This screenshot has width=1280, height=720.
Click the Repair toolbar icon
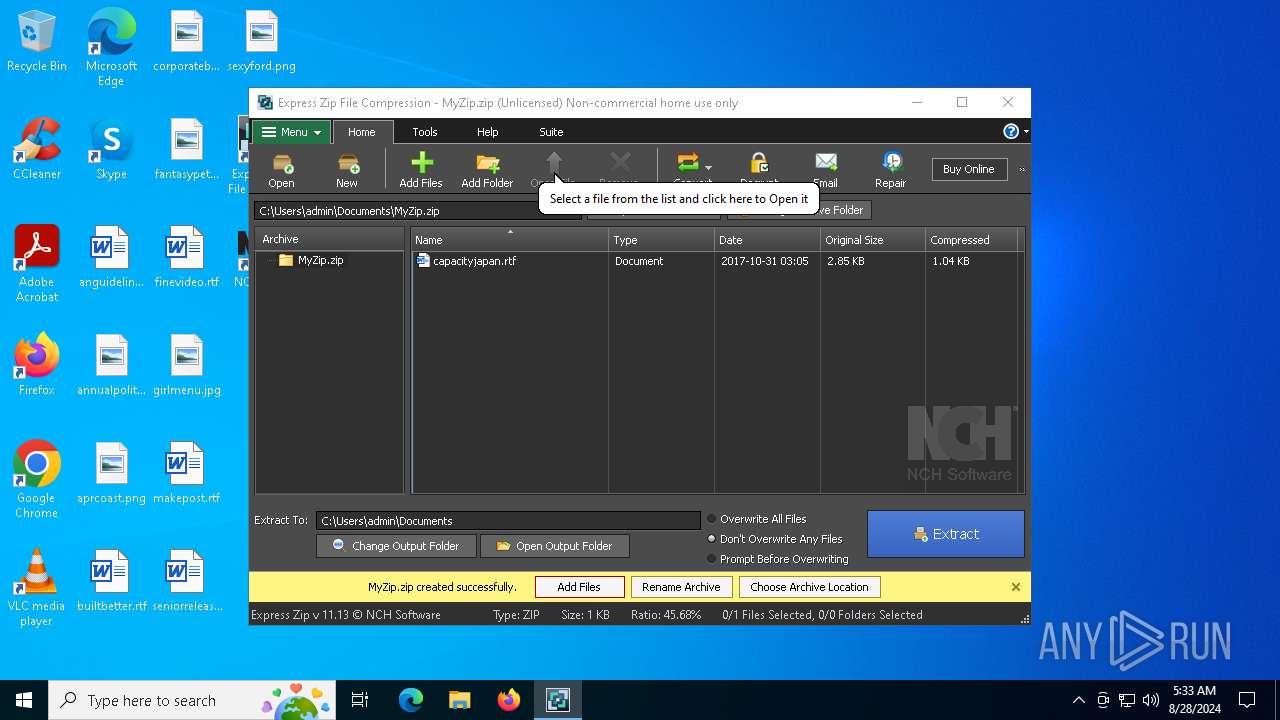pyautogui.click(x=890, y=169)
